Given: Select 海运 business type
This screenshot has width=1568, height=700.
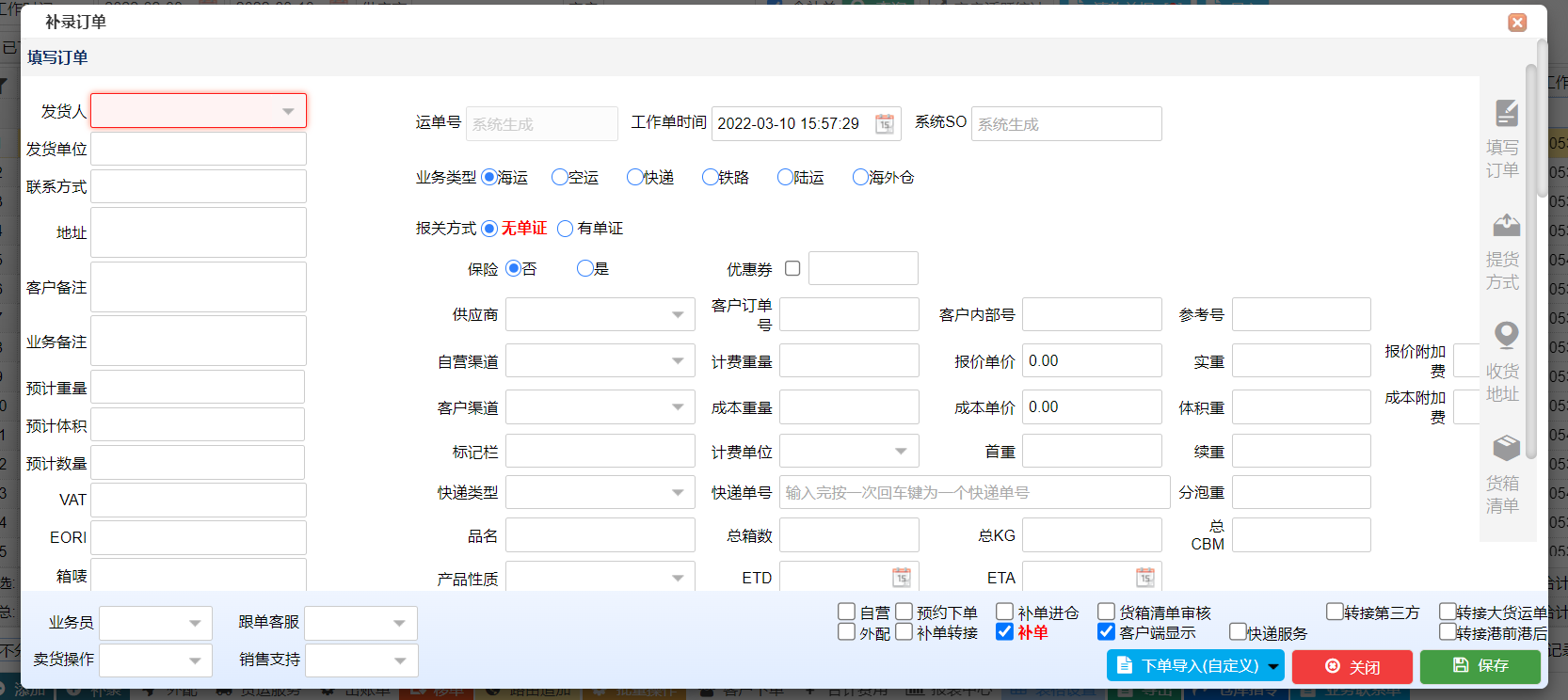Looking at the screenshot, I should (489, 177).
